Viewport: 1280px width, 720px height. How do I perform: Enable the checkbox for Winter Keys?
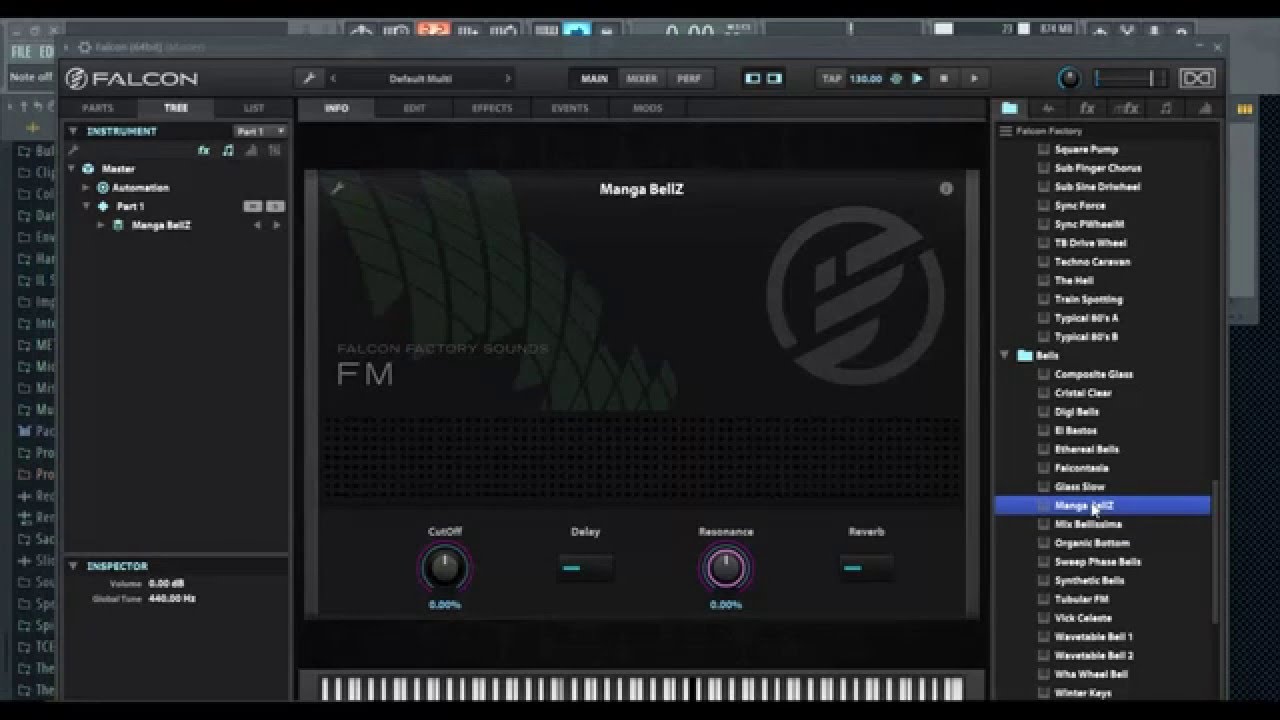1044,692
